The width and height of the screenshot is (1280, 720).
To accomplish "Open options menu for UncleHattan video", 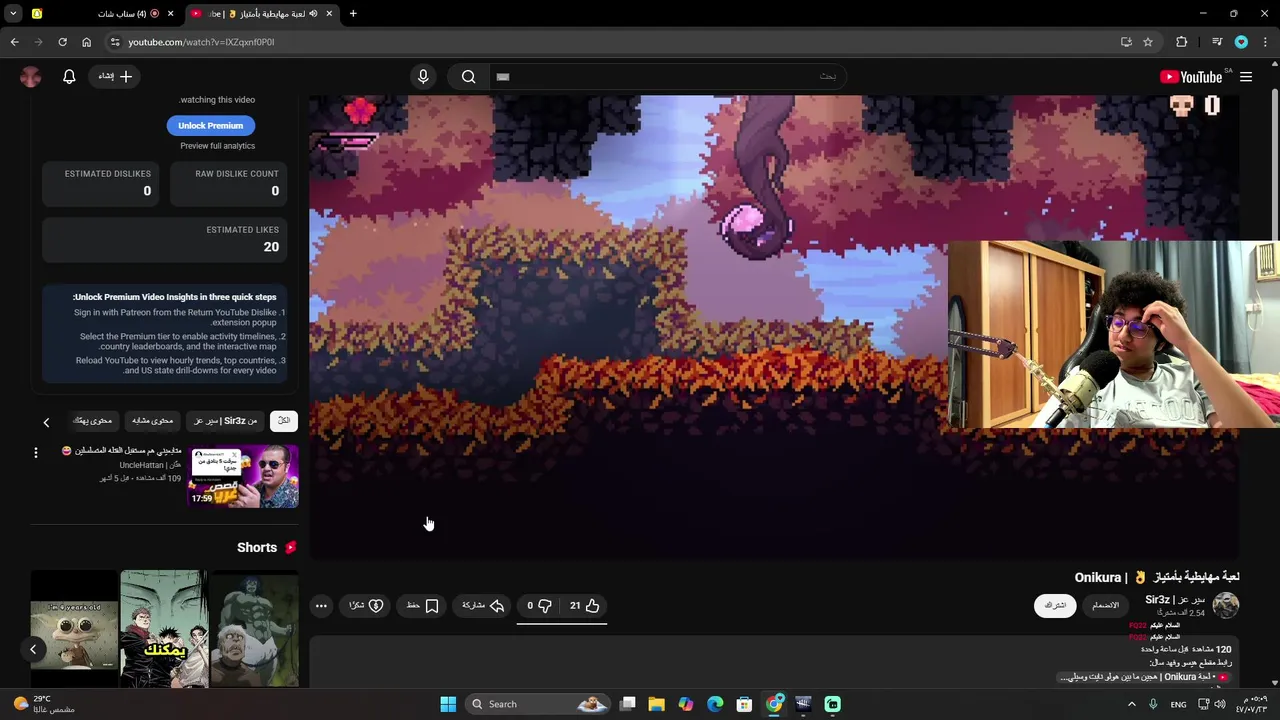I will coord(36,453).
